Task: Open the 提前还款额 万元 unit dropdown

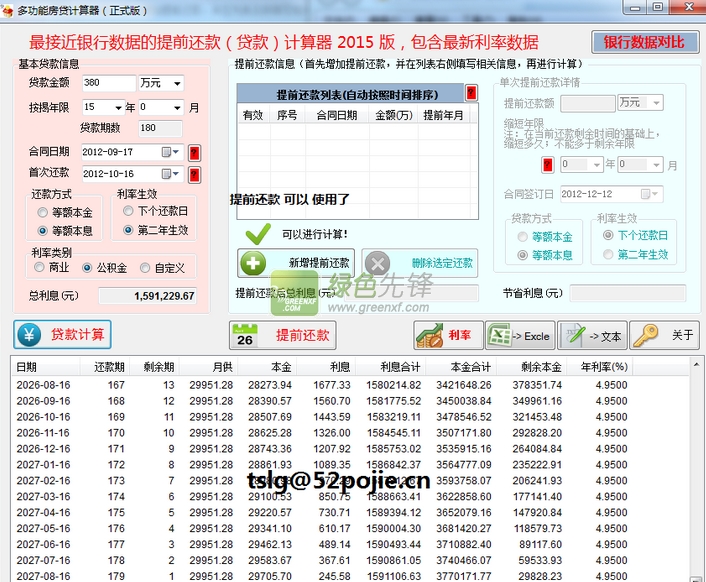Action: pos(656,103)
